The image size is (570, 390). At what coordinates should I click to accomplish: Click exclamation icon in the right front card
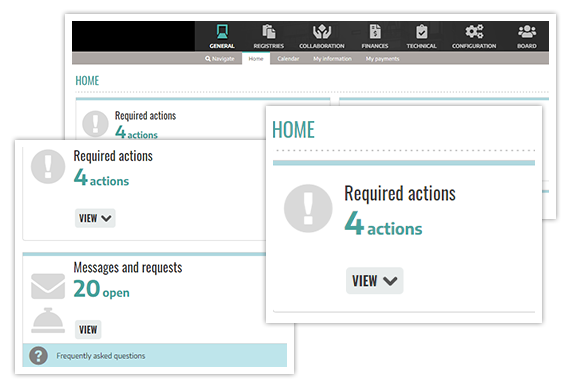(308, 208)
